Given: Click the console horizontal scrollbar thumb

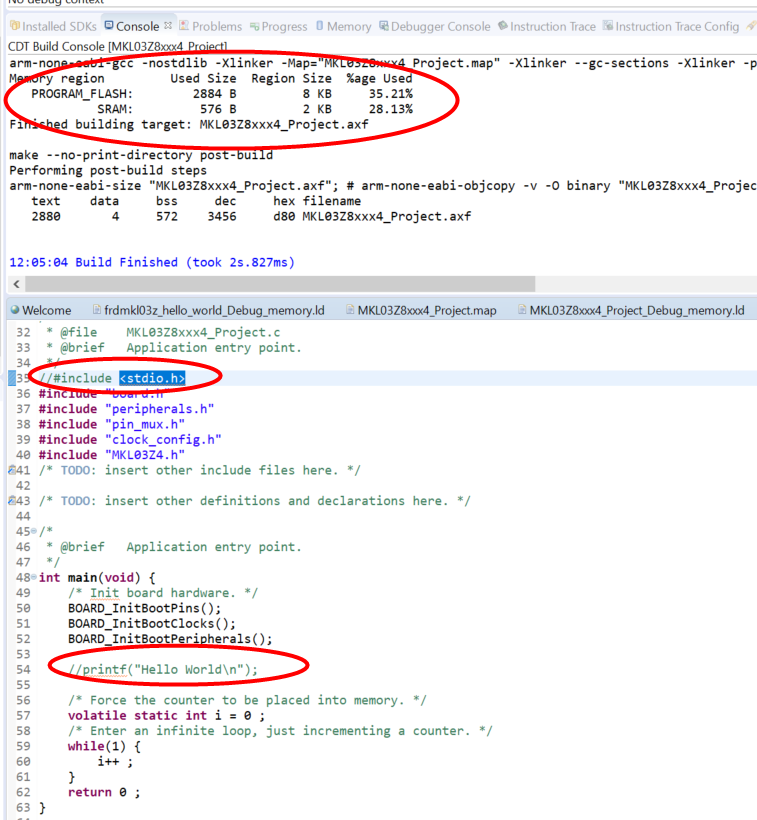Looking at the screenshot, I should click(x=280, y=284).
